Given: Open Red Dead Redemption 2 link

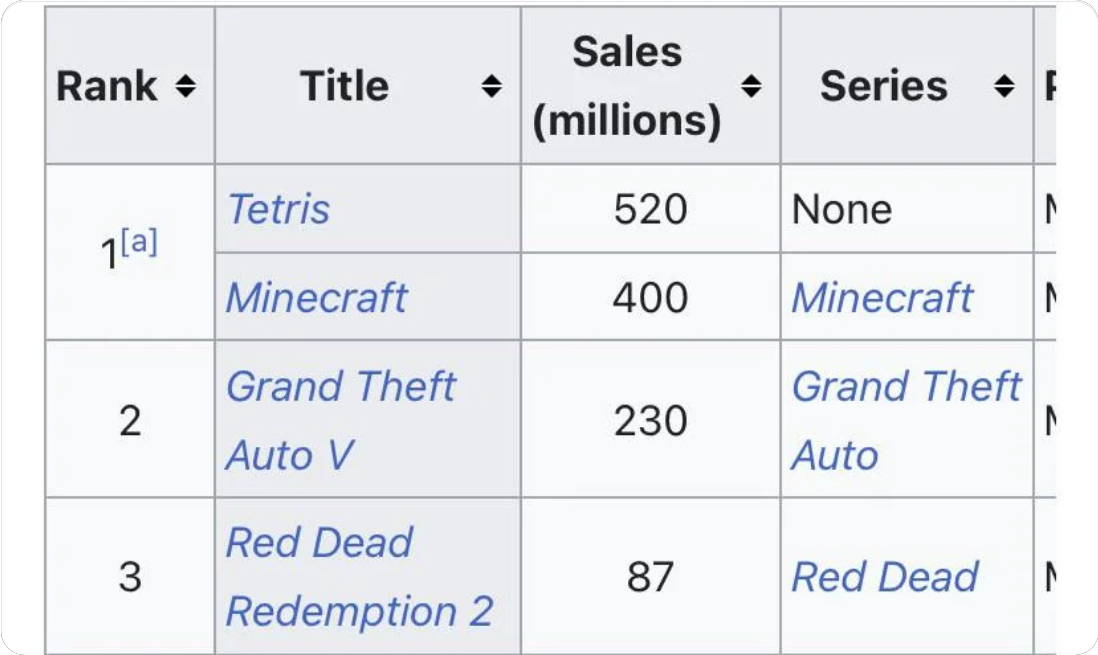Looking at the screenshot, I should [359, 577].
